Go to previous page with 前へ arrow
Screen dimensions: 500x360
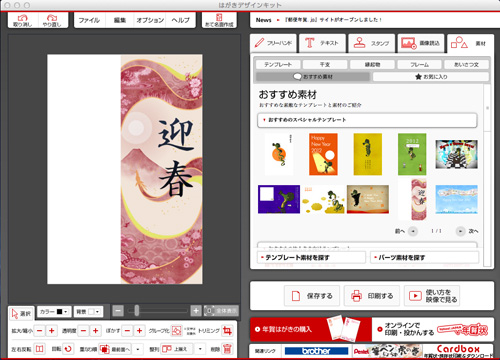[x=413, y=231]
